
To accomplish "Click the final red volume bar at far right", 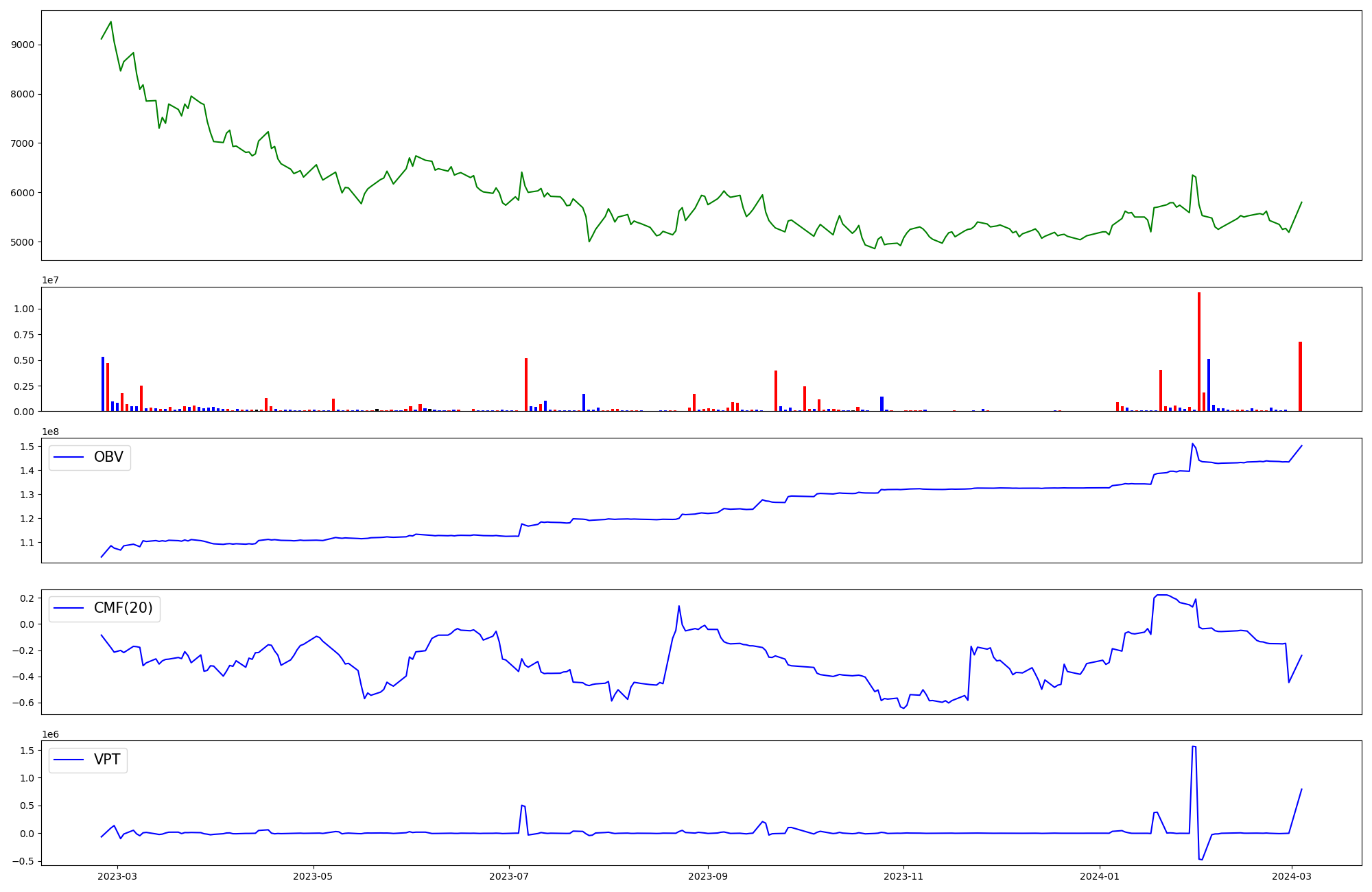I will (1300, 377).
